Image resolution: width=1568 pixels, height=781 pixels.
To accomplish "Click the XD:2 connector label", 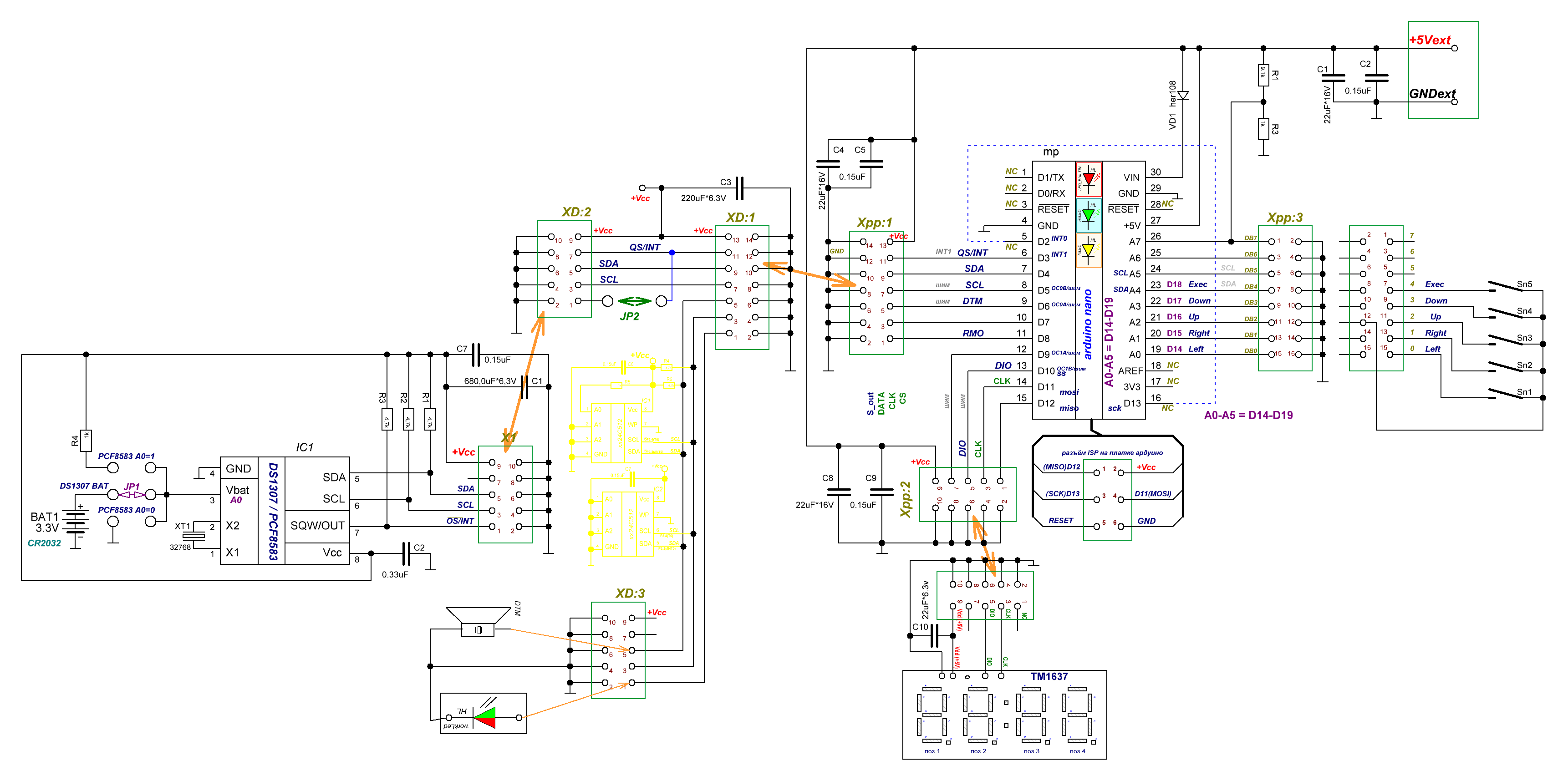I will click(576, 212).
